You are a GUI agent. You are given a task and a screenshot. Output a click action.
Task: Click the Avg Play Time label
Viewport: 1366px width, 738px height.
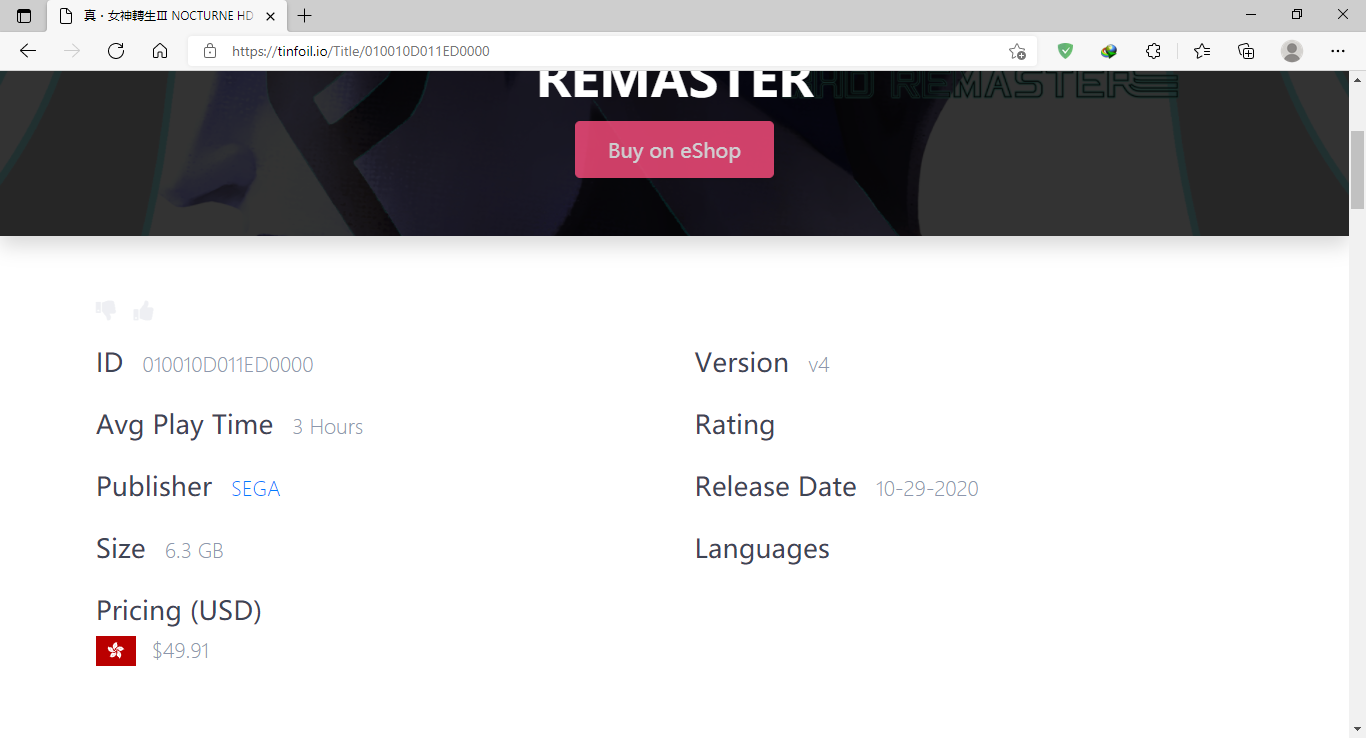click(x=185, y=425)
